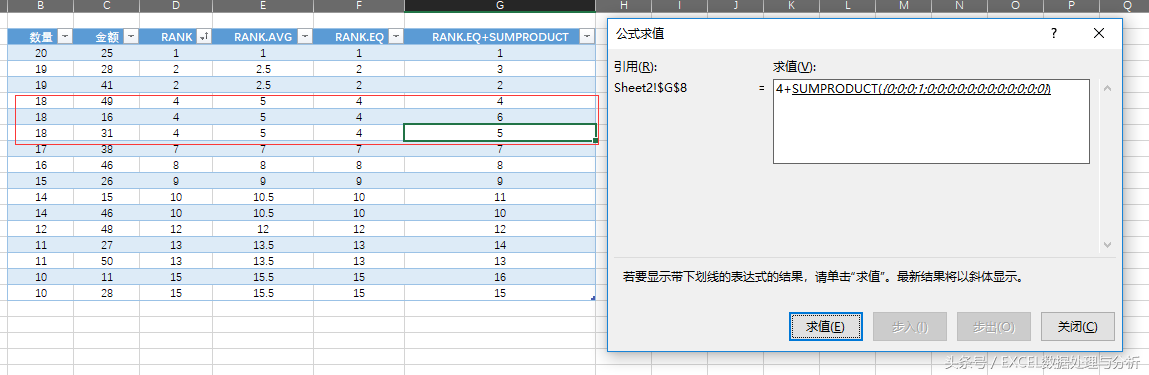Select column G header

500,6
